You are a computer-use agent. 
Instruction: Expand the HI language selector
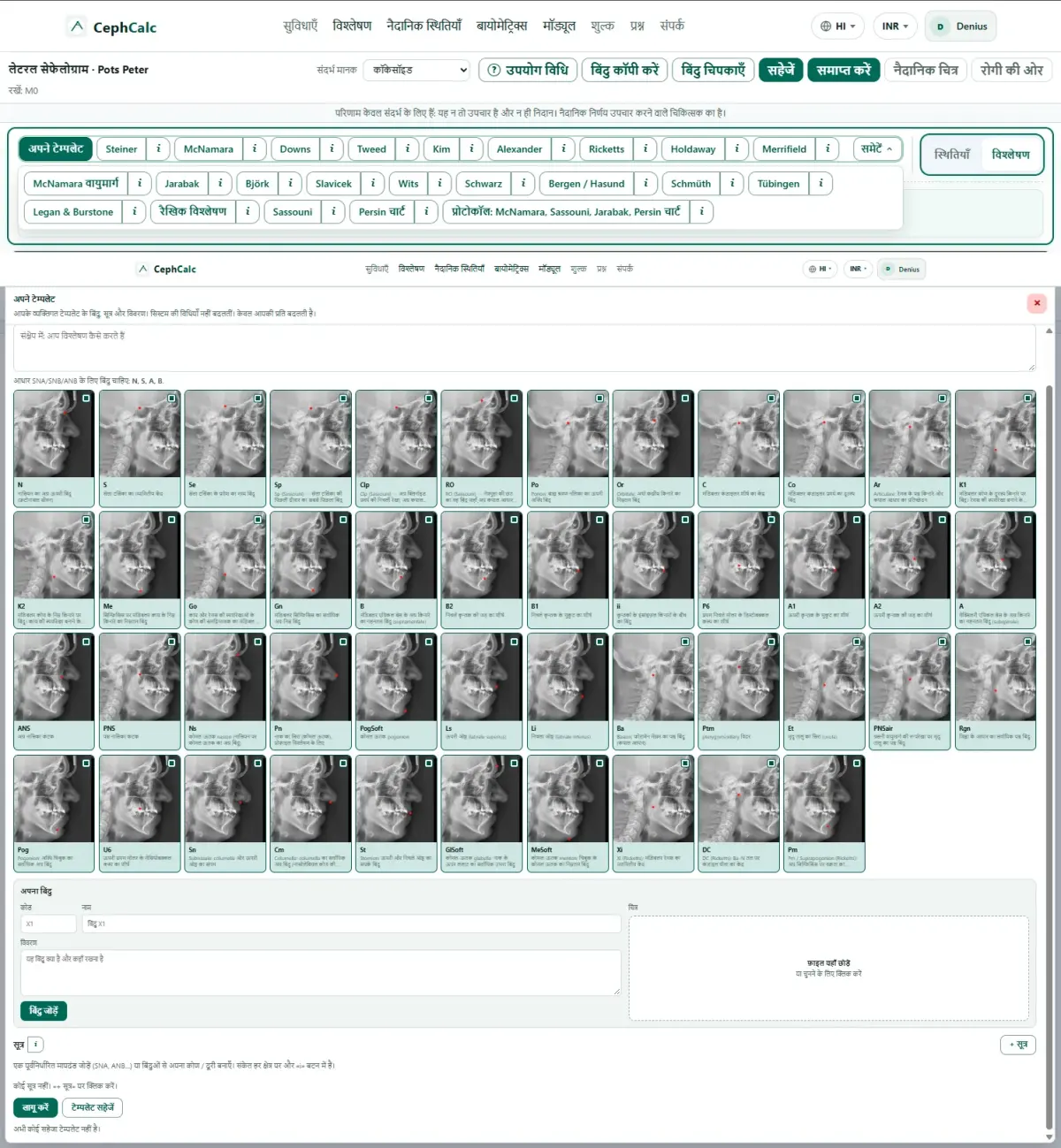(837, 27)
